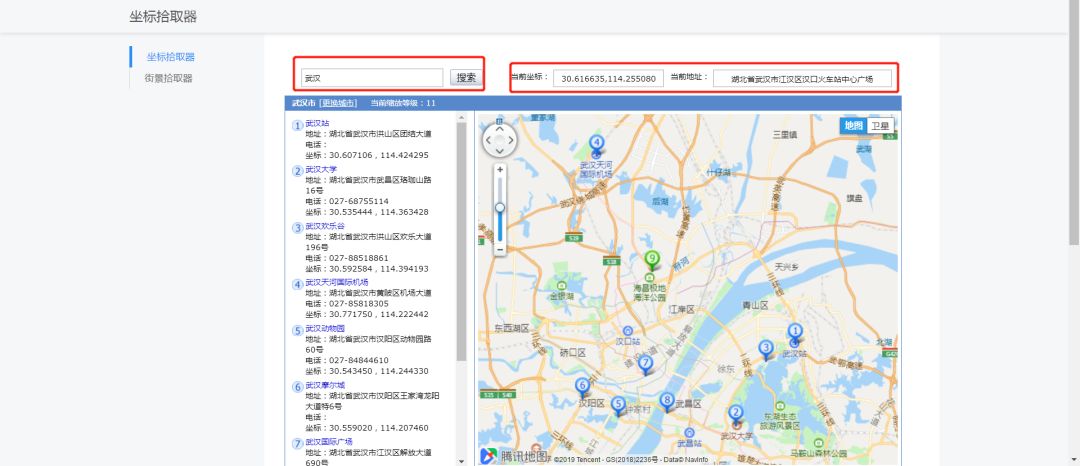Click the 更换城市 change city link
The height and width of the screenshot is (466, 1080).
tap(340, 103)
